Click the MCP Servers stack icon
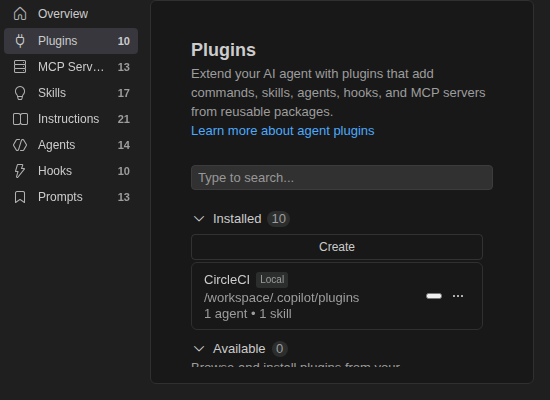 click(x=20, y=67)
